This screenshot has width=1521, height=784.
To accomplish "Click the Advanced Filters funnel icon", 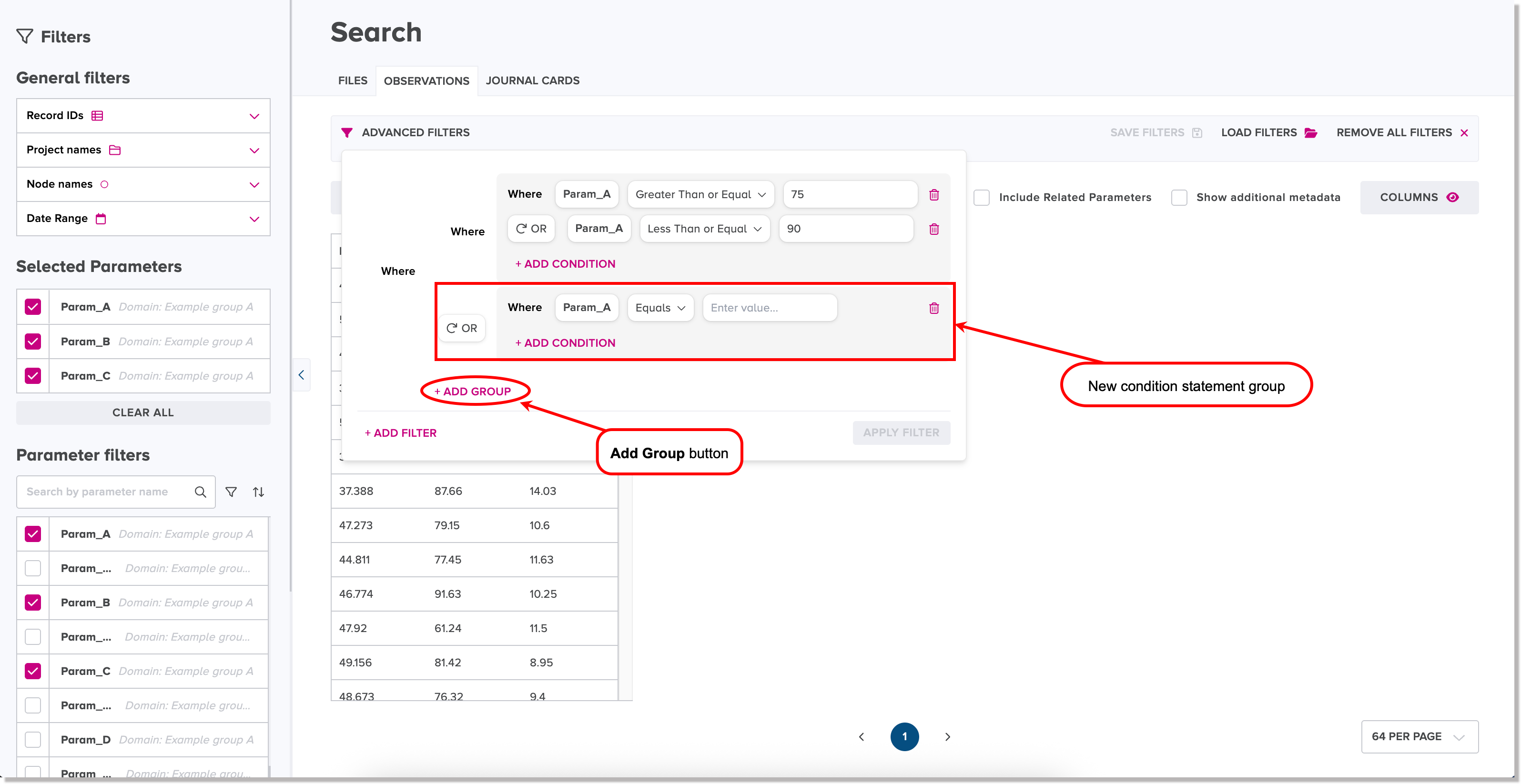I will point(347,133).
